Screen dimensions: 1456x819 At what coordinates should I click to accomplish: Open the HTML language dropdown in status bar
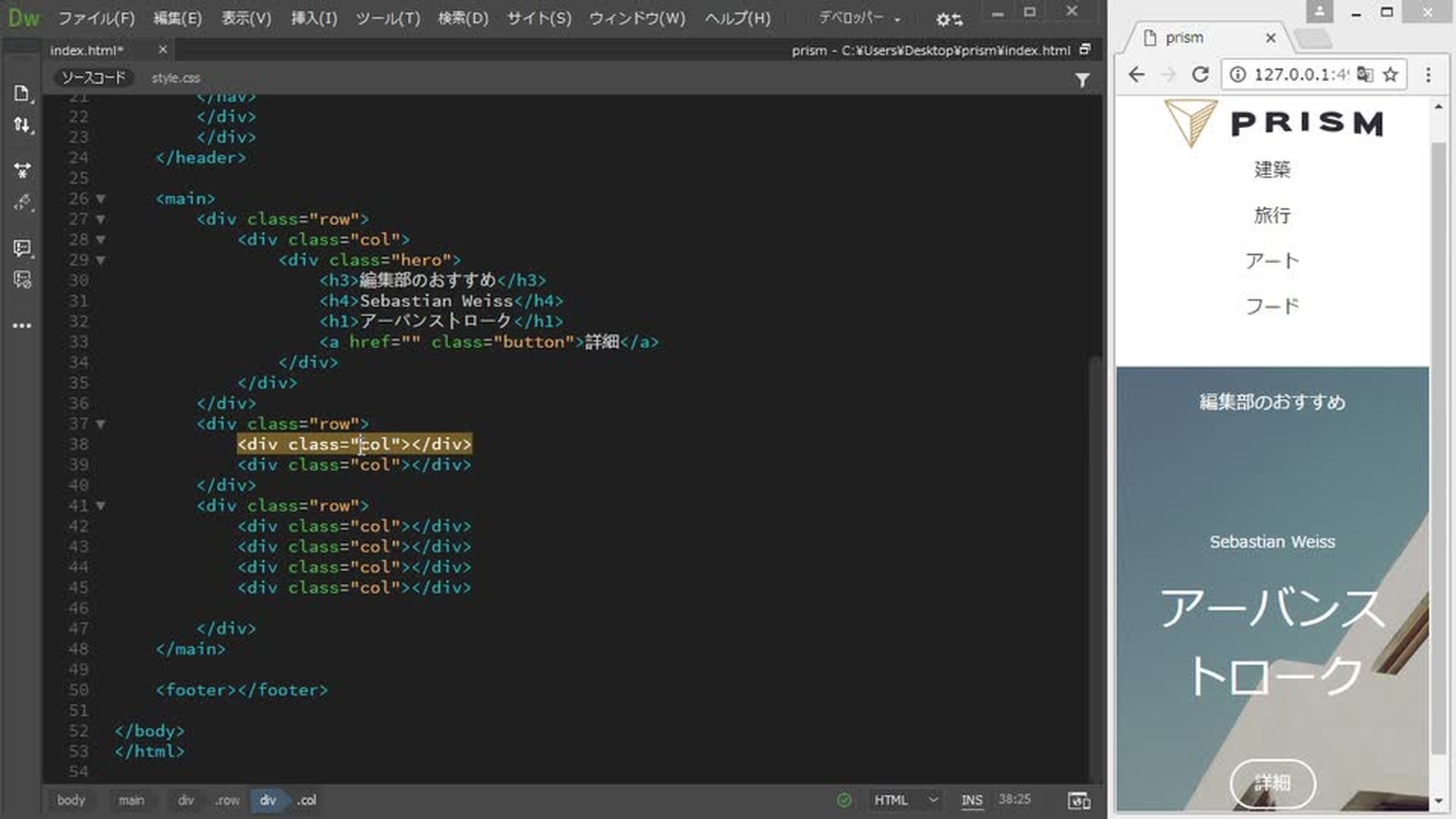click(905, 800)
